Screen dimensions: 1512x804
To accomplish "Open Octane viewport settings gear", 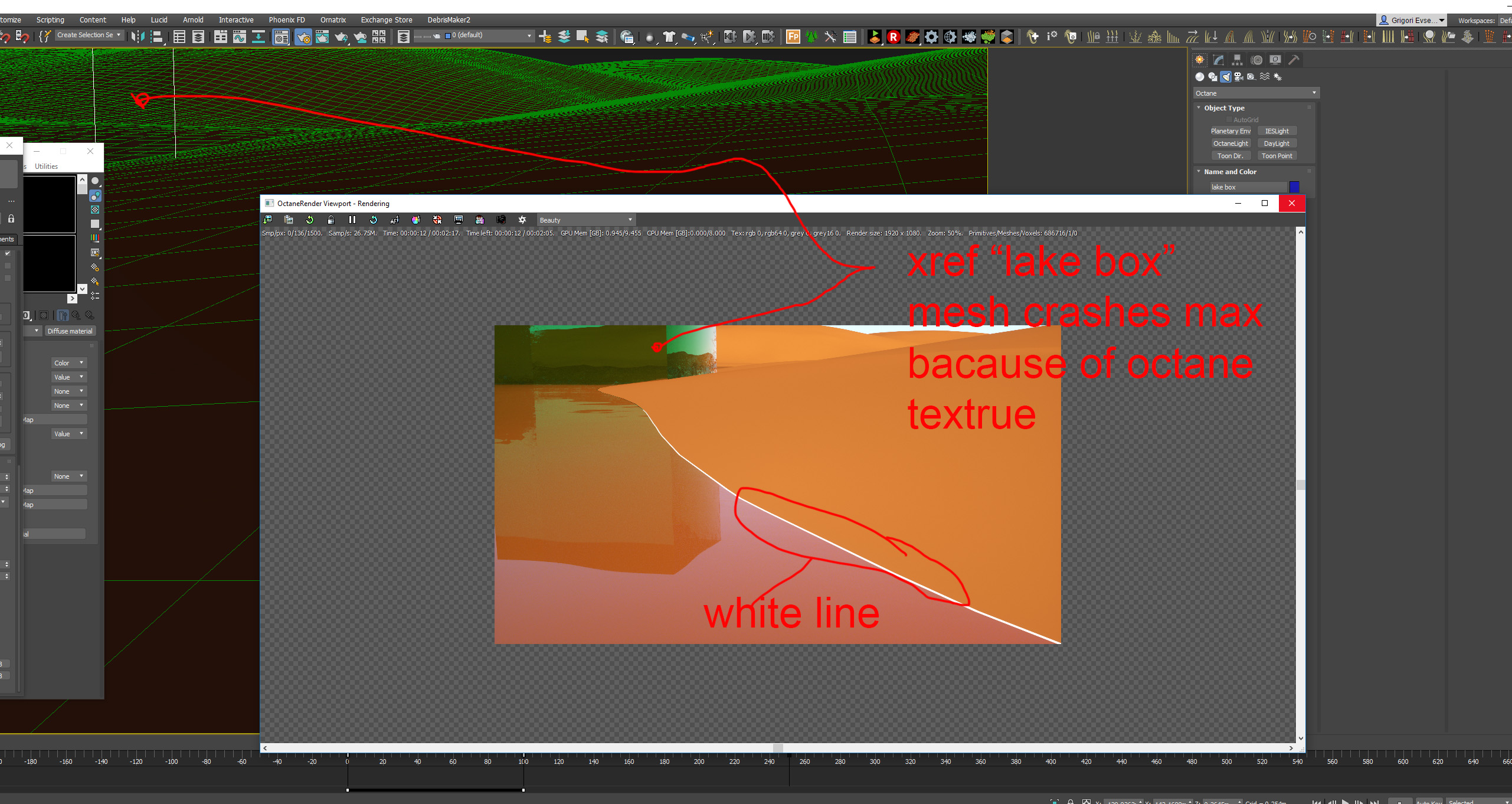I will pos(522,220).
